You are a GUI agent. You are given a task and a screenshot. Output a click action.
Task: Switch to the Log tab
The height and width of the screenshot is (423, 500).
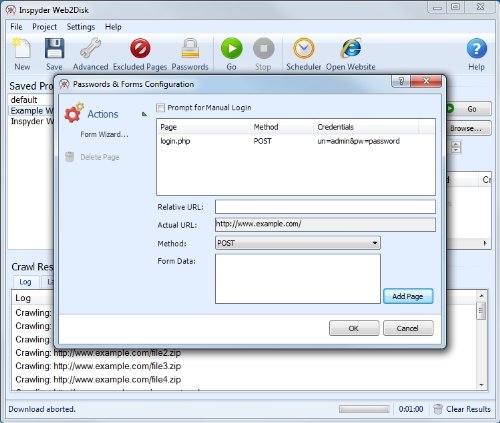click(25, 282)
